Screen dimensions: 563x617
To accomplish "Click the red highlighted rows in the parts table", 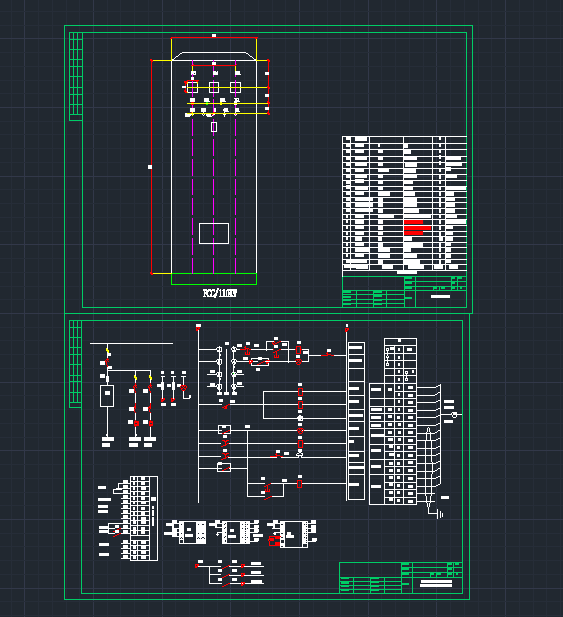I will click(x=417, y=228).
